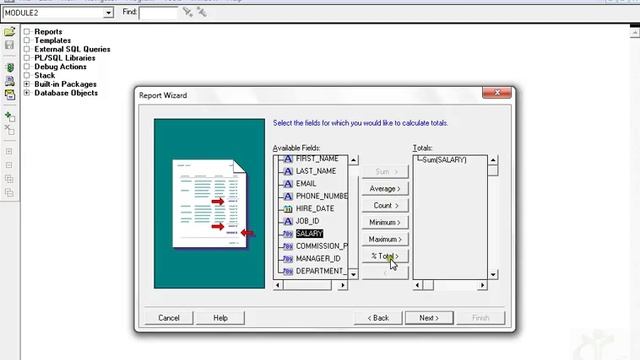Click the SALARY number field icon
The height and width of the screenshot is (360, 640).
coord(288,234)
